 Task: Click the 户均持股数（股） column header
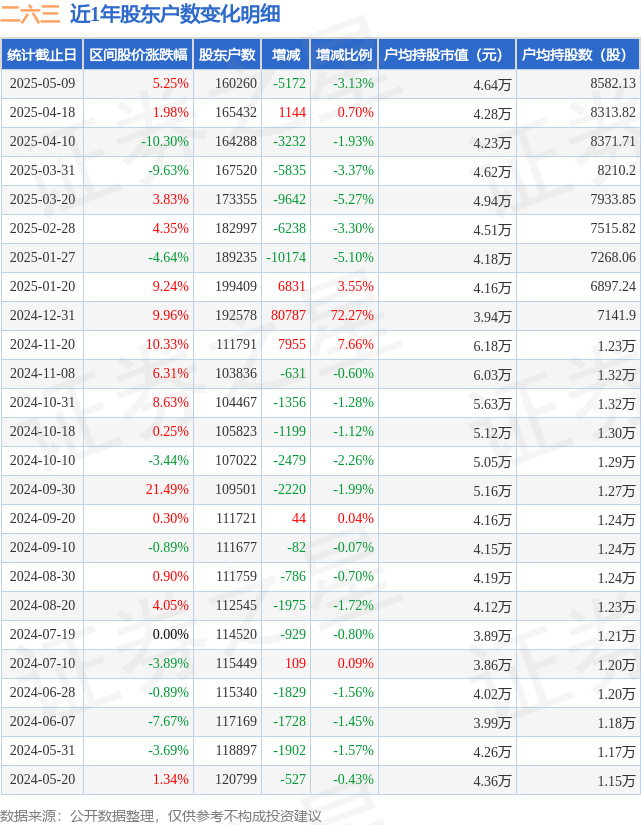coord(579,55)
